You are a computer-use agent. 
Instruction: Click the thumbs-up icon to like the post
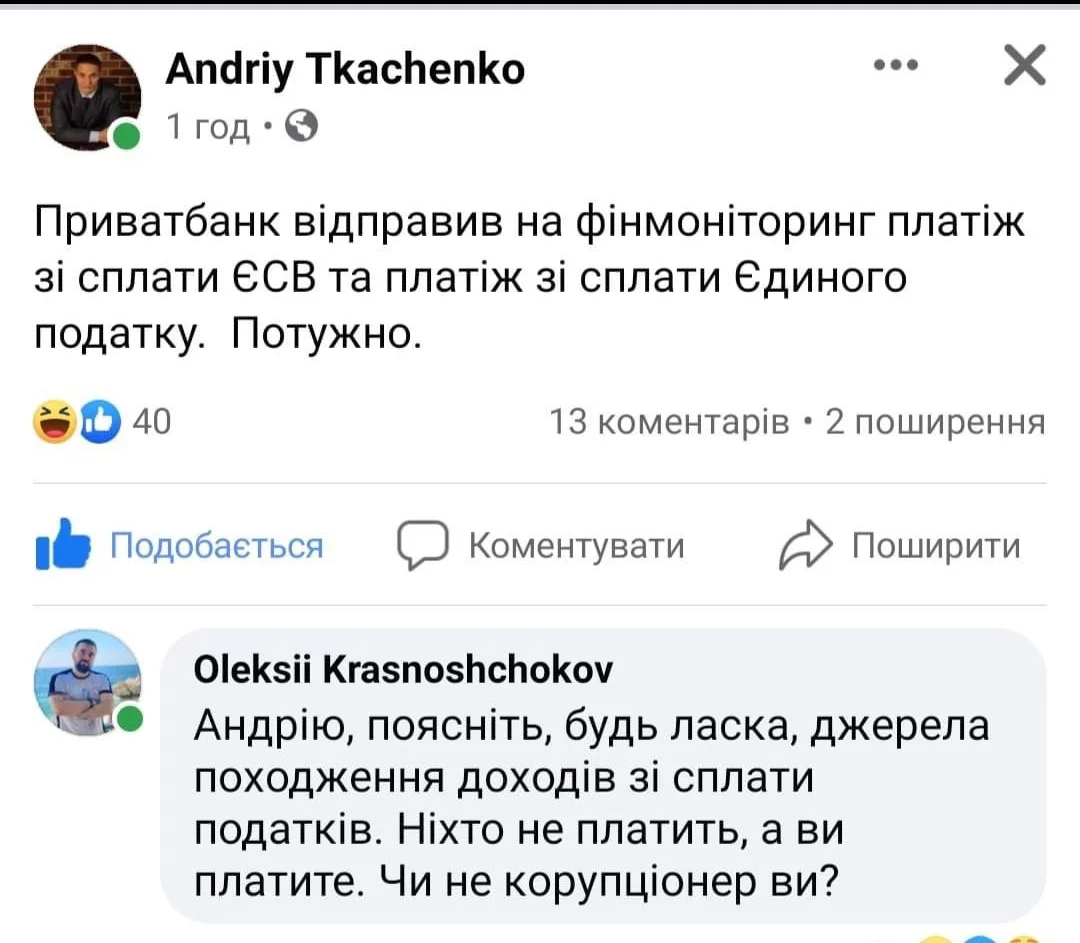61,545
